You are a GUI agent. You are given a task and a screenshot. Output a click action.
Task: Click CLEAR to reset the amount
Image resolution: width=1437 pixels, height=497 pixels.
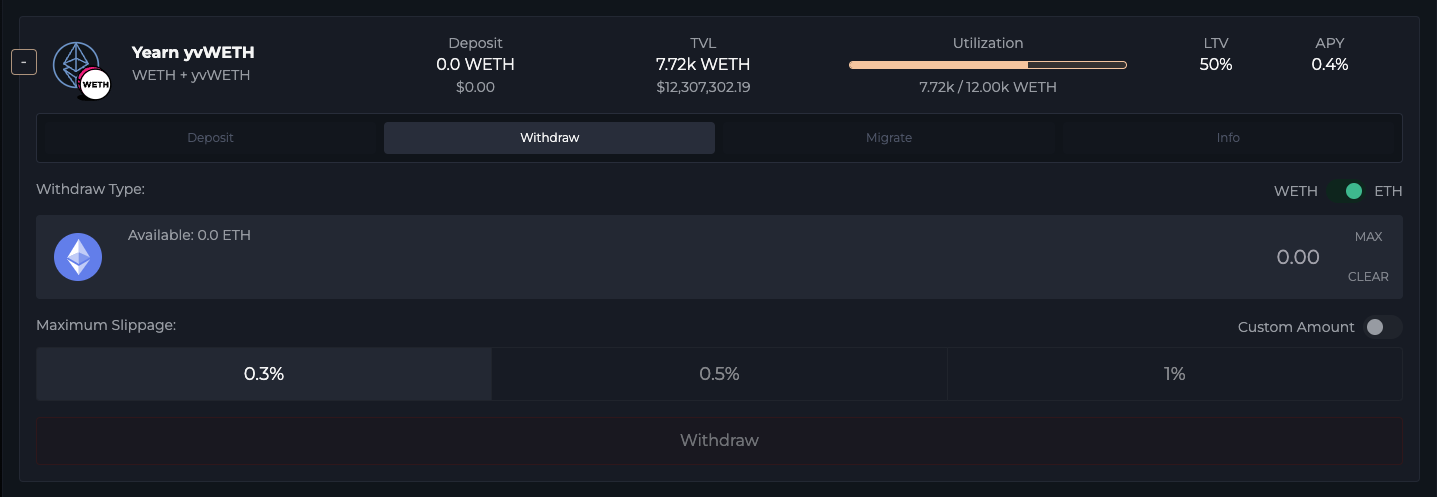pos(1368,277)
